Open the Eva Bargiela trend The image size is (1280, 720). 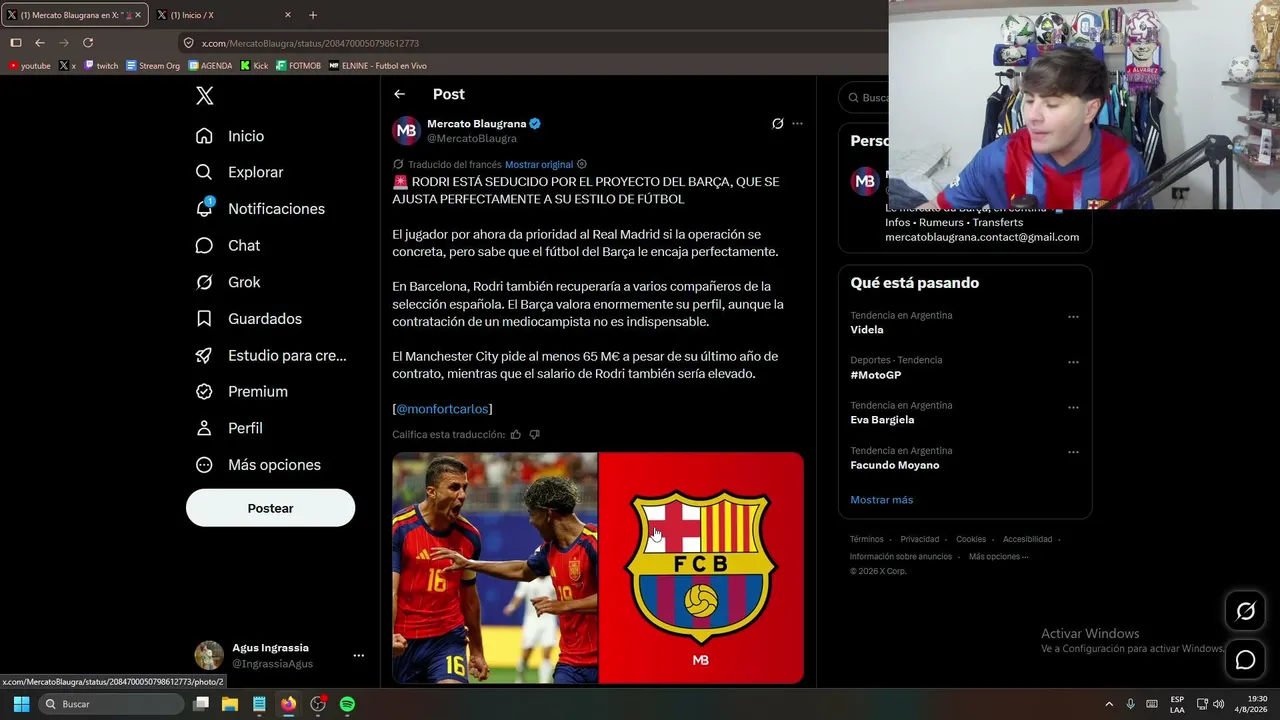tap(882, 420)
